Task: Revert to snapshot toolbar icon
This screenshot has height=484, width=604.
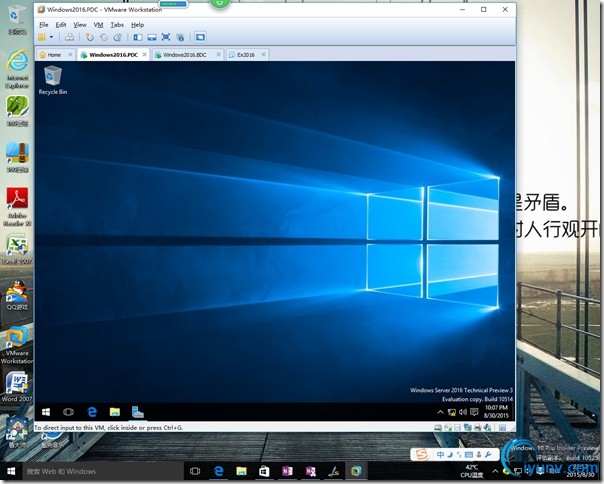Action: tap(104, 37)
